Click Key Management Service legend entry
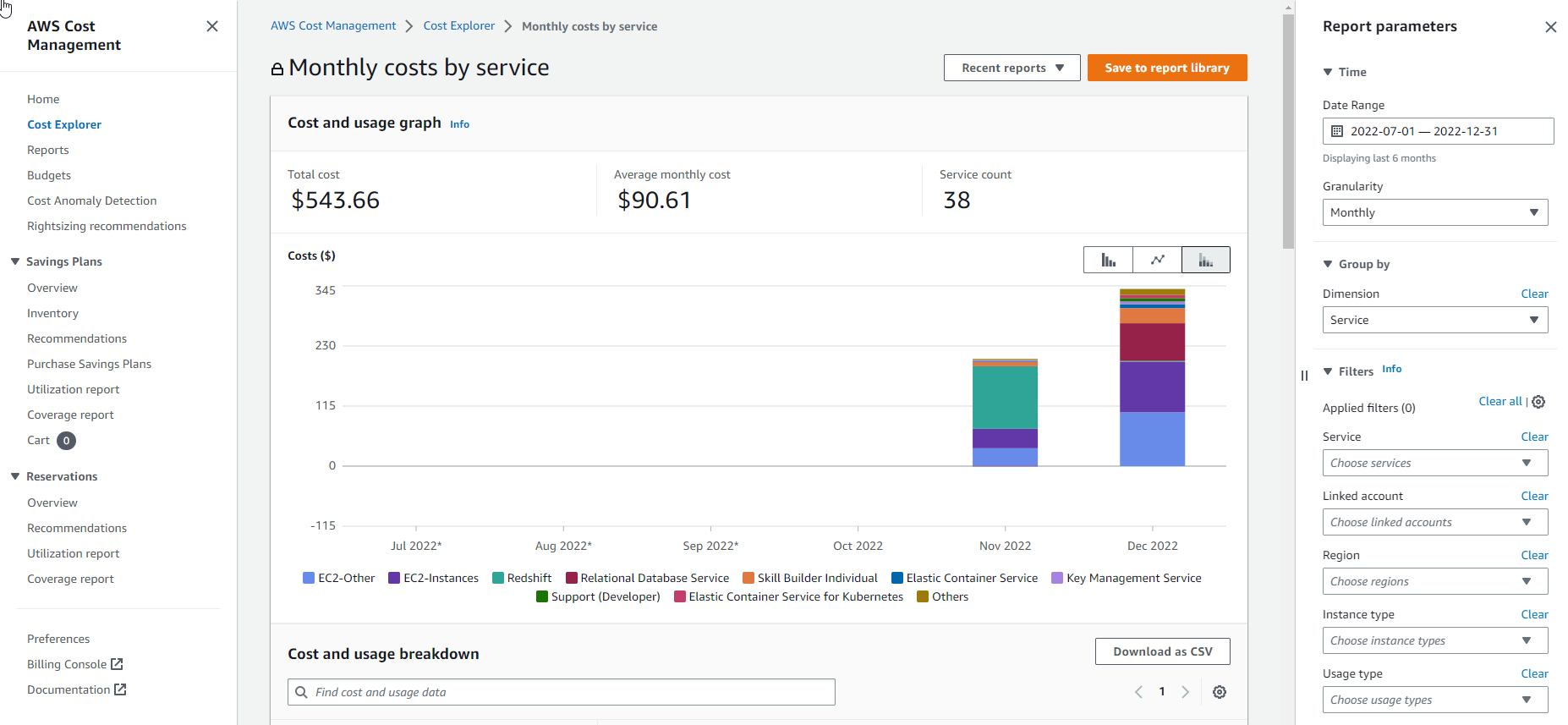 [x=1127, y=578]
